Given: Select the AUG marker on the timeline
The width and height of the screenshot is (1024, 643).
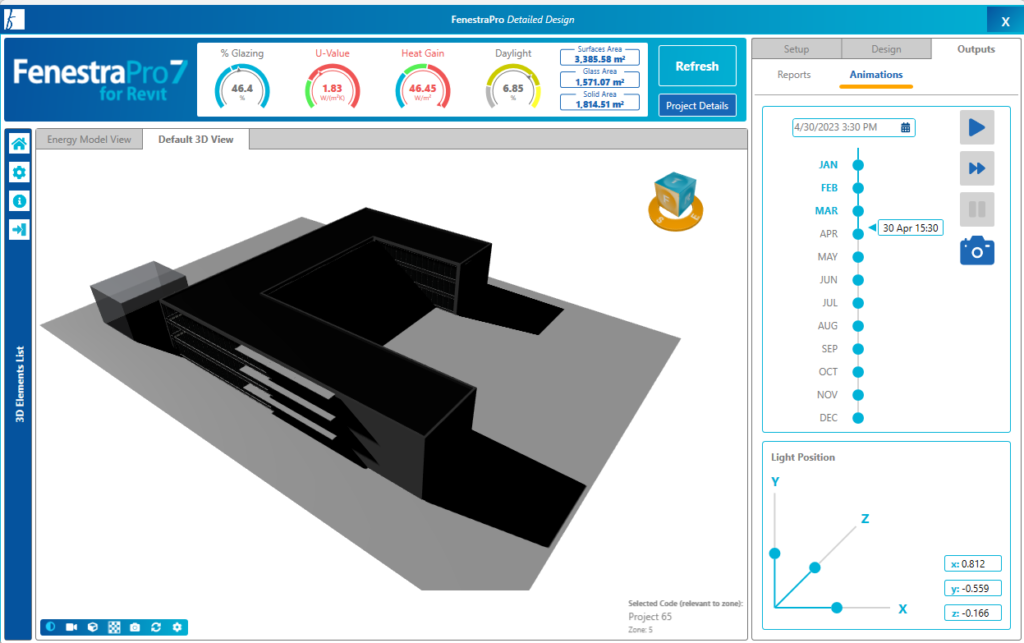Looking at the screenshot, I should pos(858,326).
